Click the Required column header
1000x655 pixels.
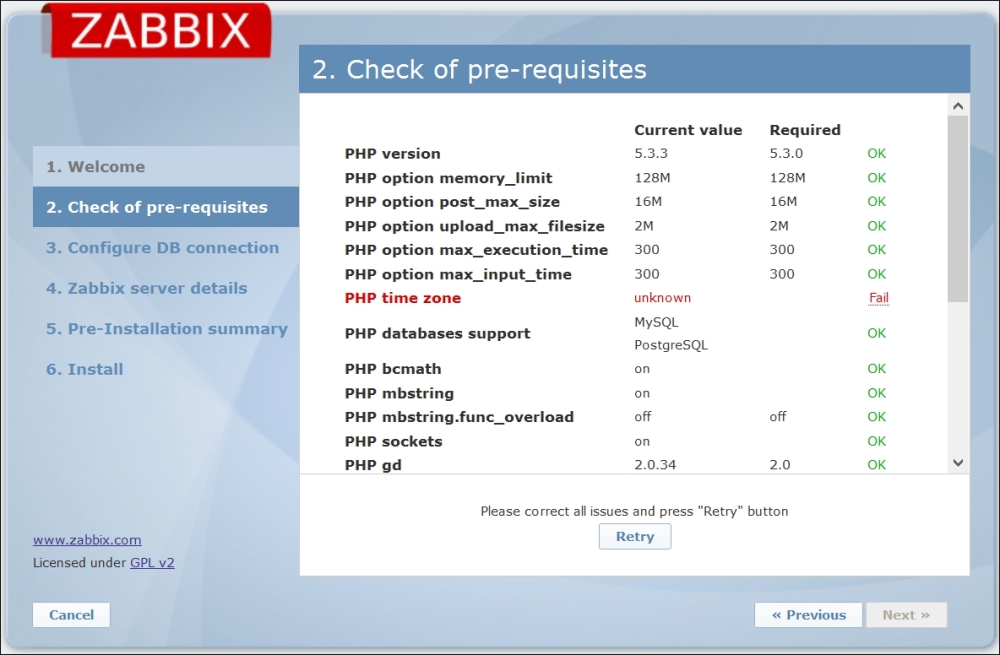click(x=805, y=130)
